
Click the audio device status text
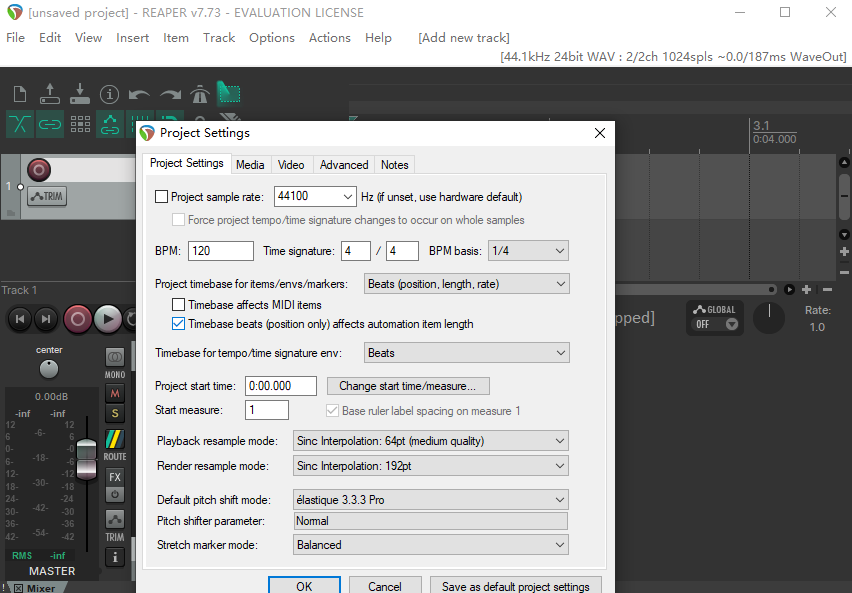[x=673, y=57]
